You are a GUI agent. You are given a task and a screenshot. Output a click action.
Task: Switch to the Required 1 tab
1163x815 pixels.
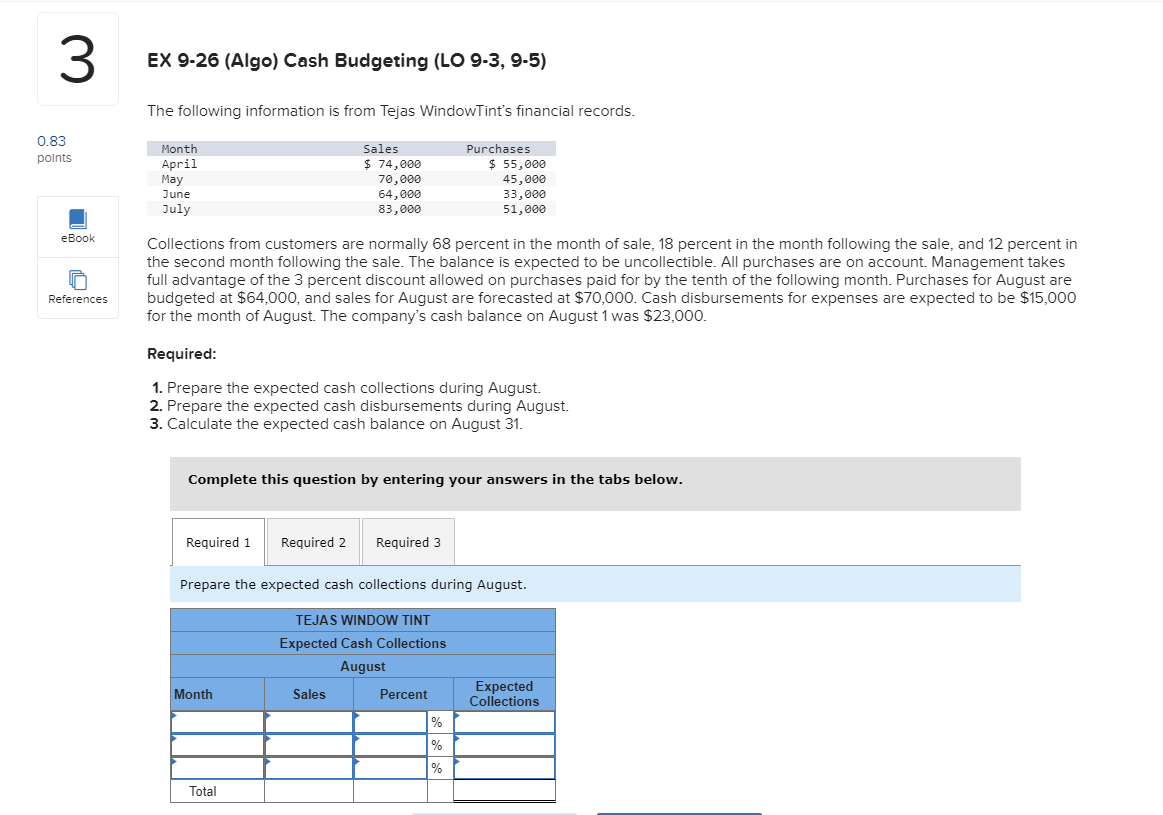point(218,542)
